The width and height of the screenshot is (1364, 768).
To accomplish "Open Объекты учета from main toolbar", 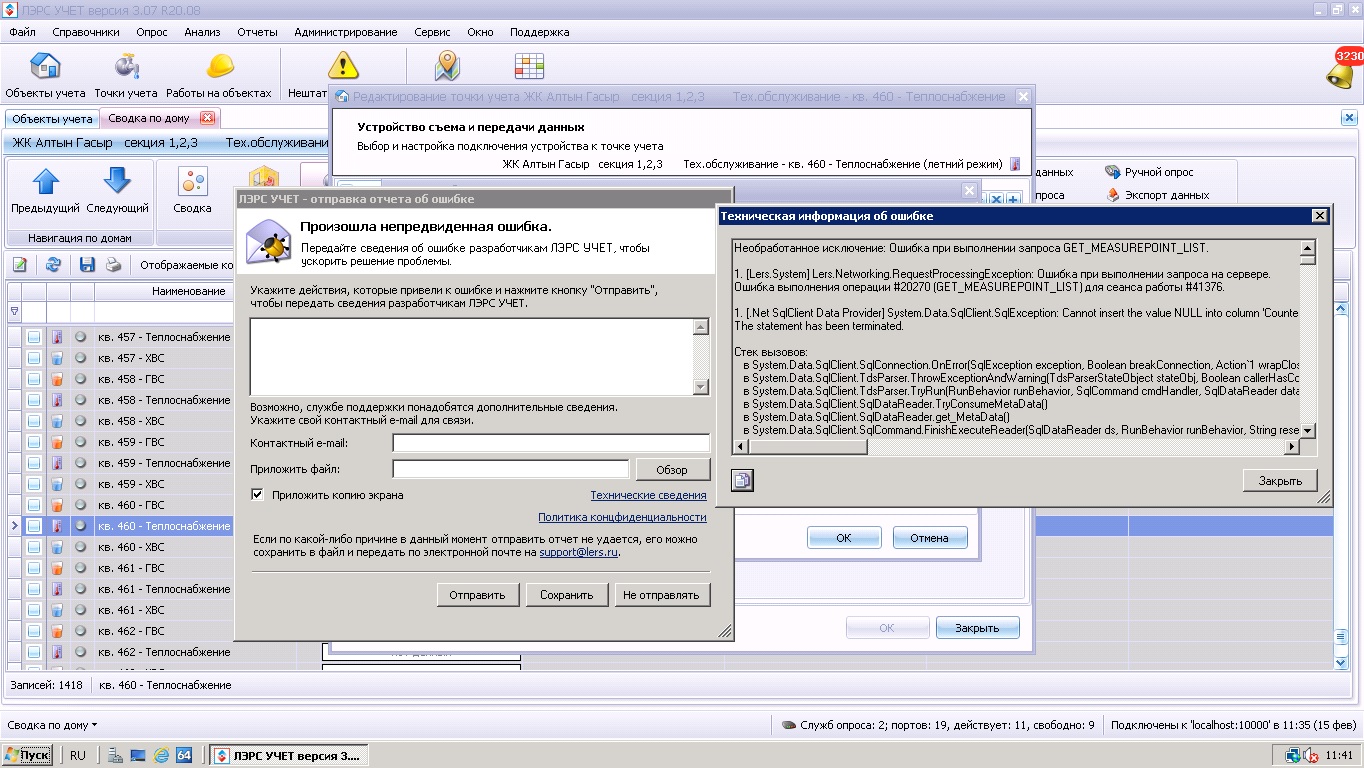I will point(45,76).
